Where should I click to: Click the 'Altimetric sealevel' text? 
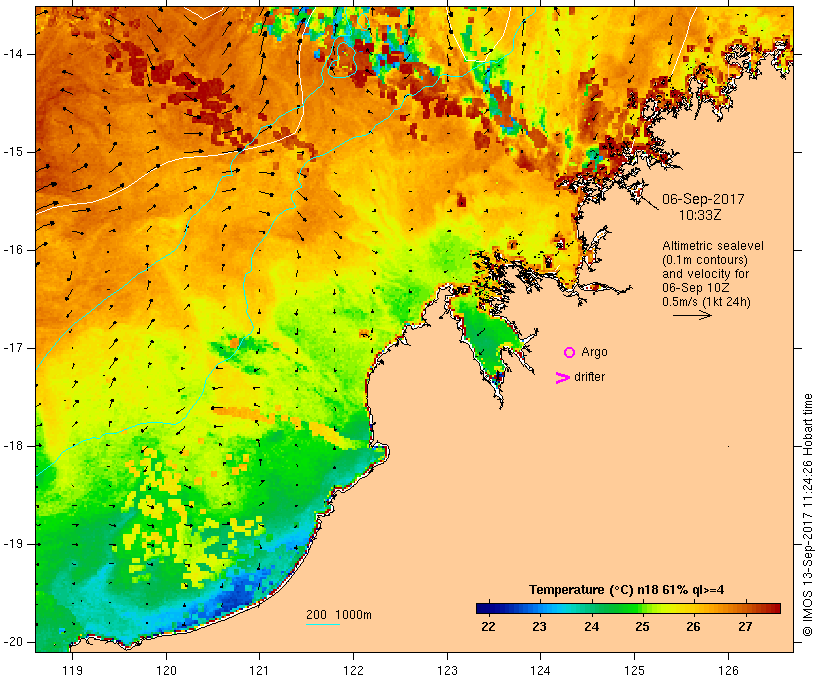(x=713, y=246)
